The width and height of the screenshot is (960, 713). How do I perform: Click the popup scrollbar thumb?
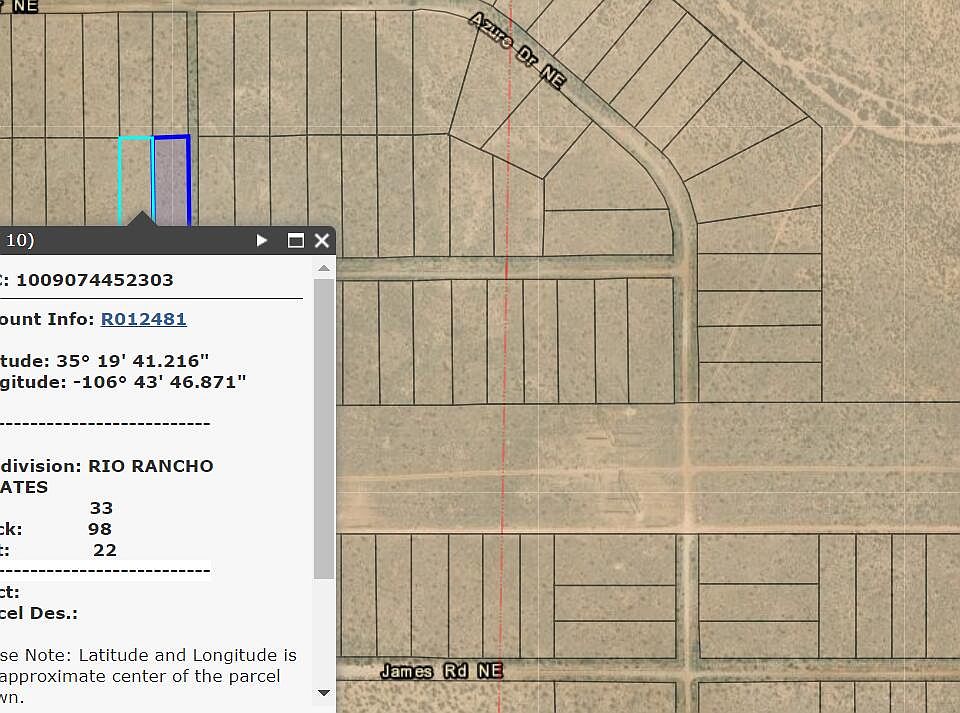324,428
